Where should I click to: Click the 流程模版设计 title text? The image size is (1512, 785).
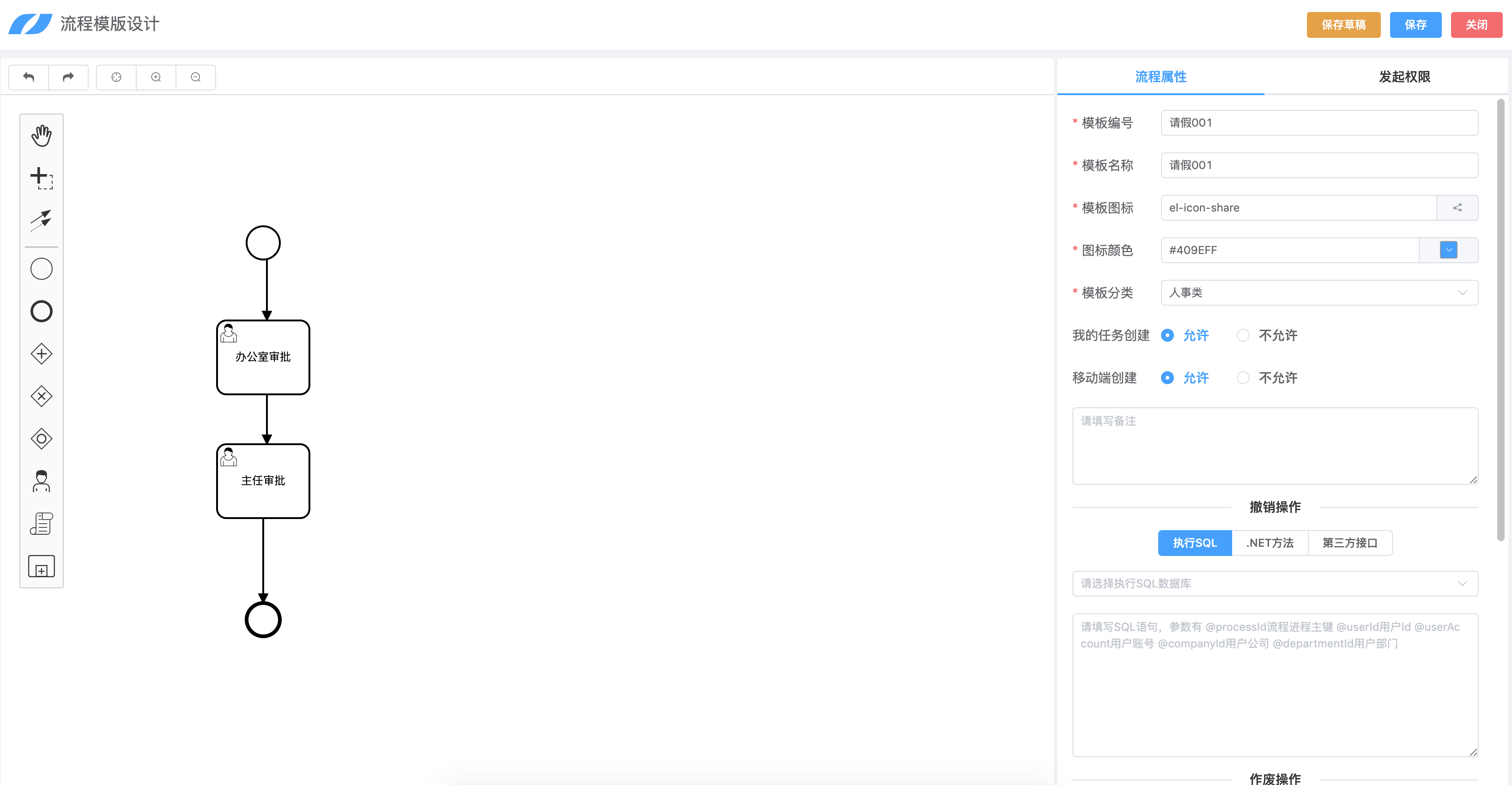pyautogui.click(x=110, y=24)
